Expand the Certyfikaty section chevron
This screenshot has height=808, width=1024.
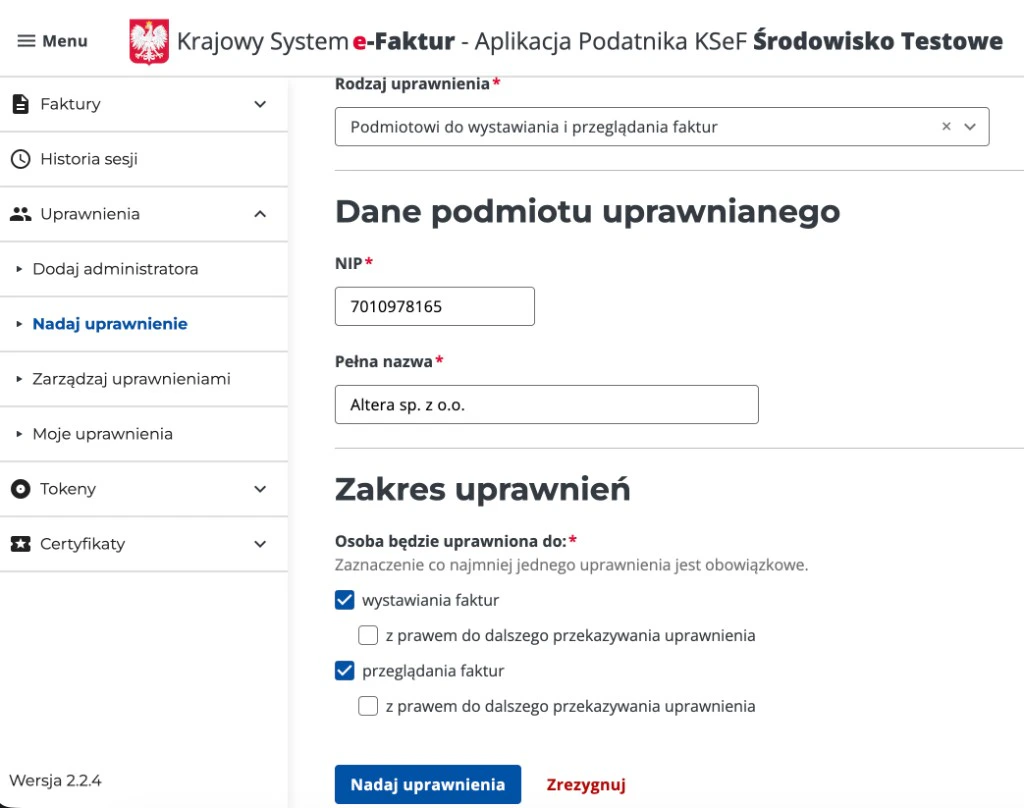[260, 543]
